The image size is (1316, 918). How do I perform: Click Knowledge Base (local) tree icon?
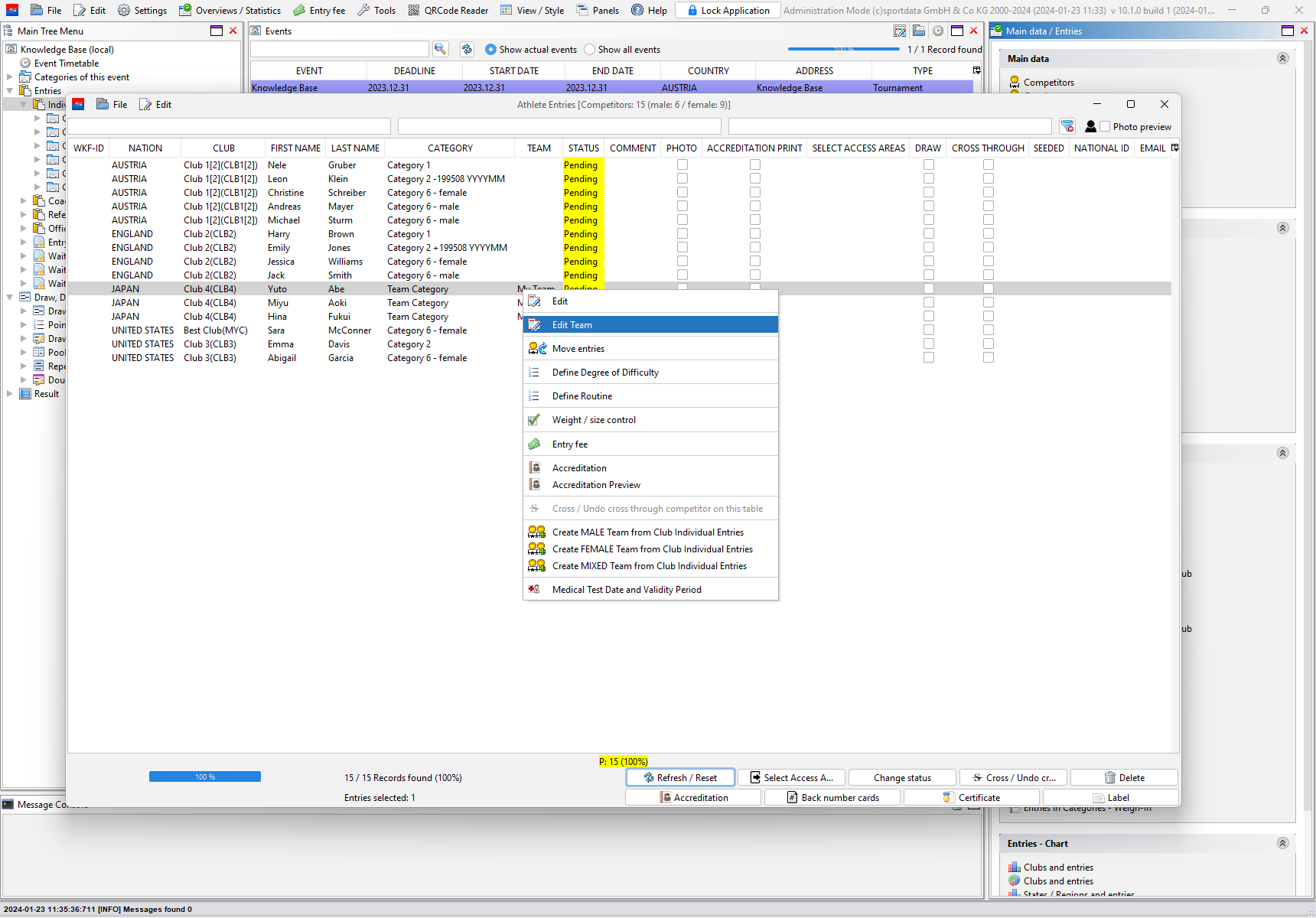coord(11,49)
